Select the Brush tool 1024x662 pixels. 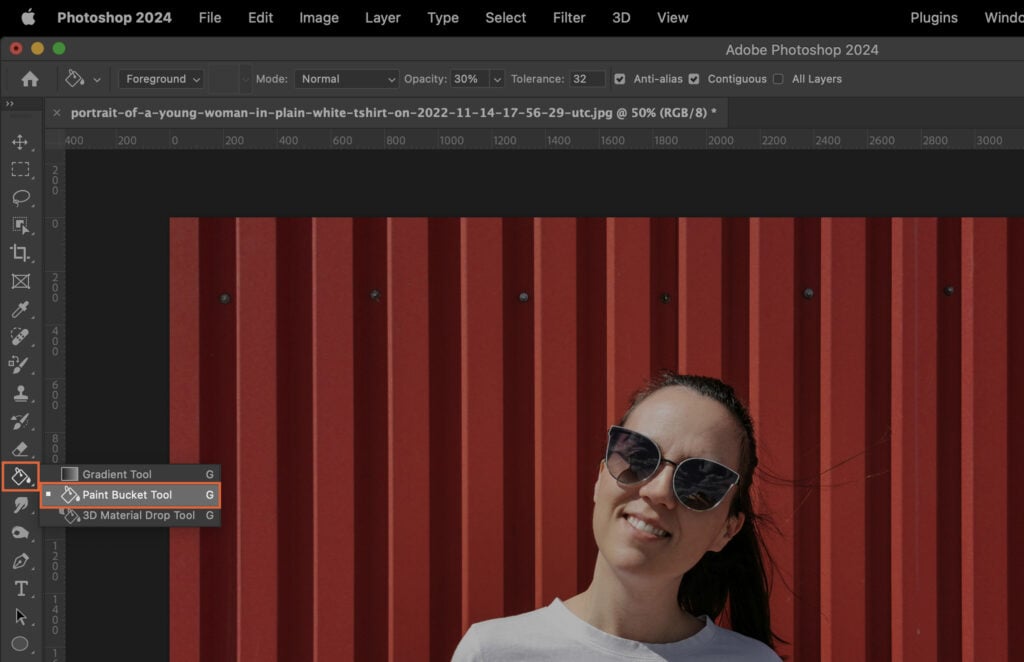coord(22,365)
